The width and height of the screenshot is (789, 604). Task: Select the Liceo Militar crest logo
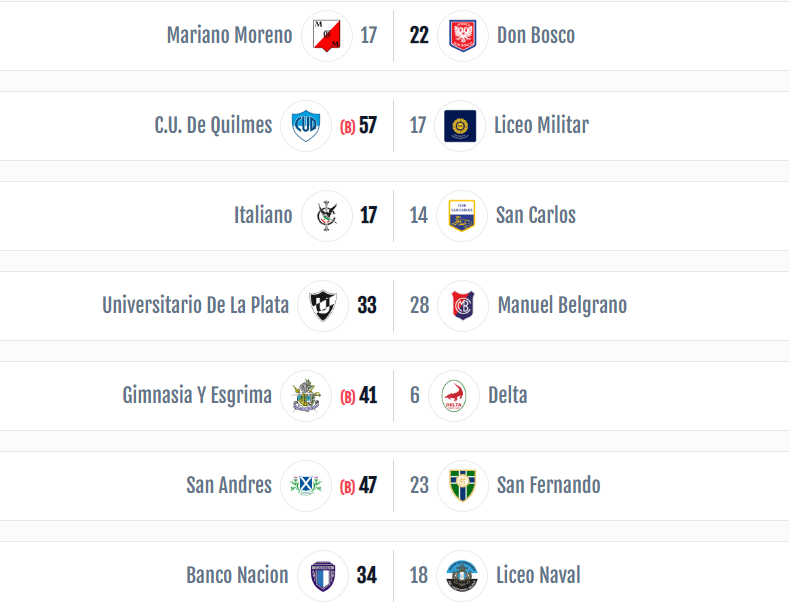tap(460, 126)
